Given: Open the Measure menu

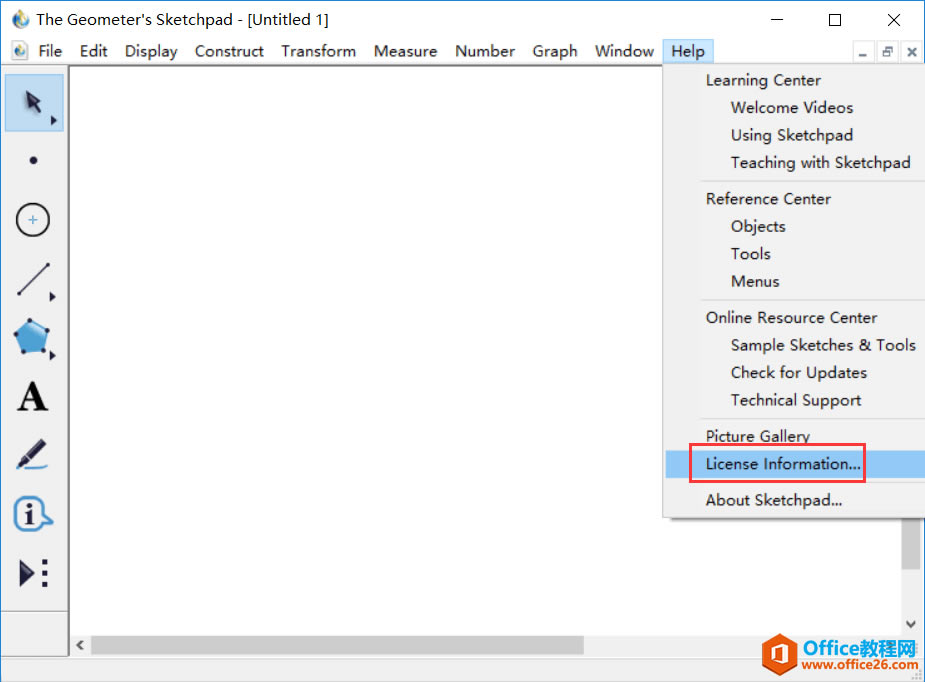Looking at the screenshot, I should tap(405, 51).
